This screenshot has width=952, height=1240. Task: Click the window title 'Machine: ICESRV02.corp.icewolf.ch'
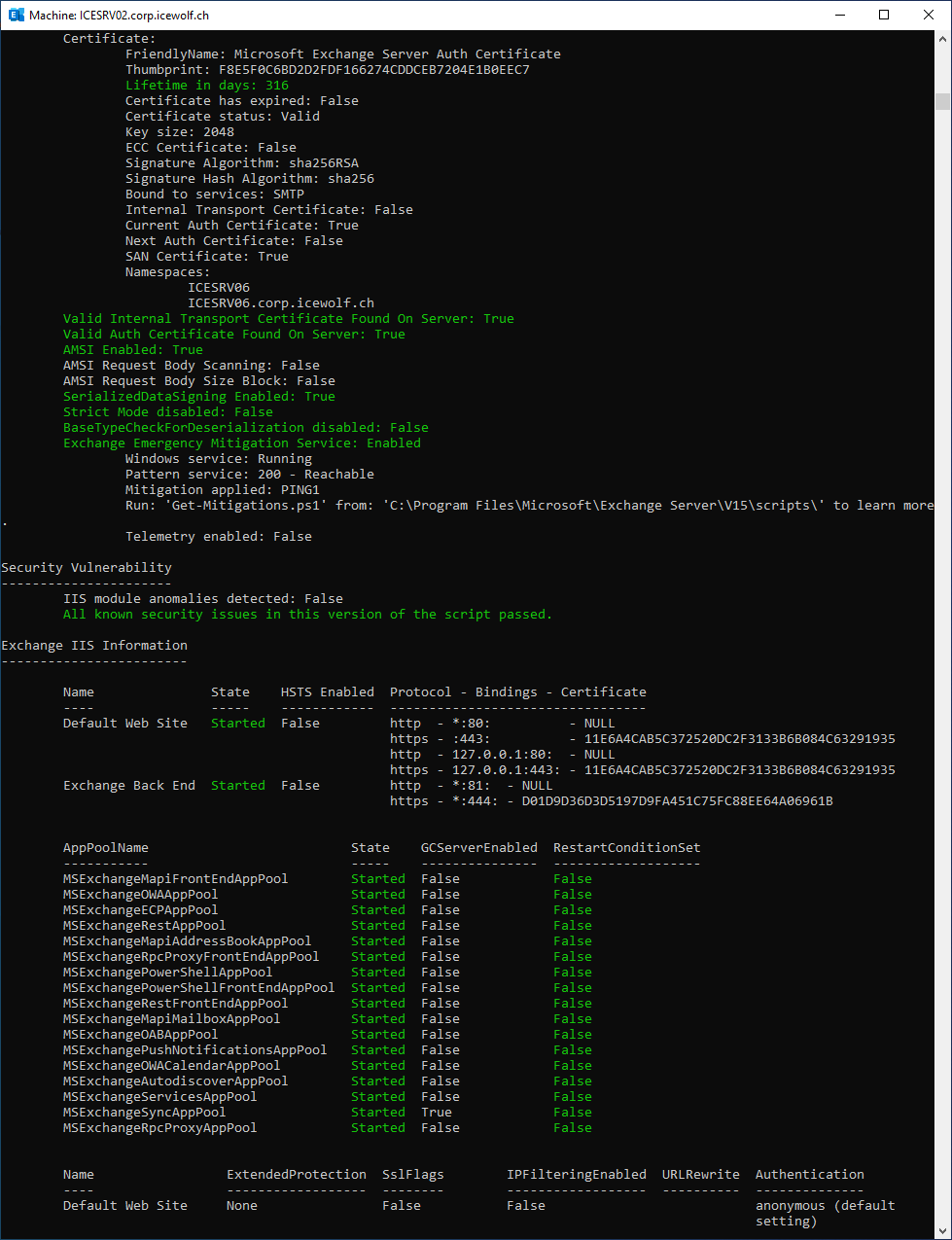[119, 16]
